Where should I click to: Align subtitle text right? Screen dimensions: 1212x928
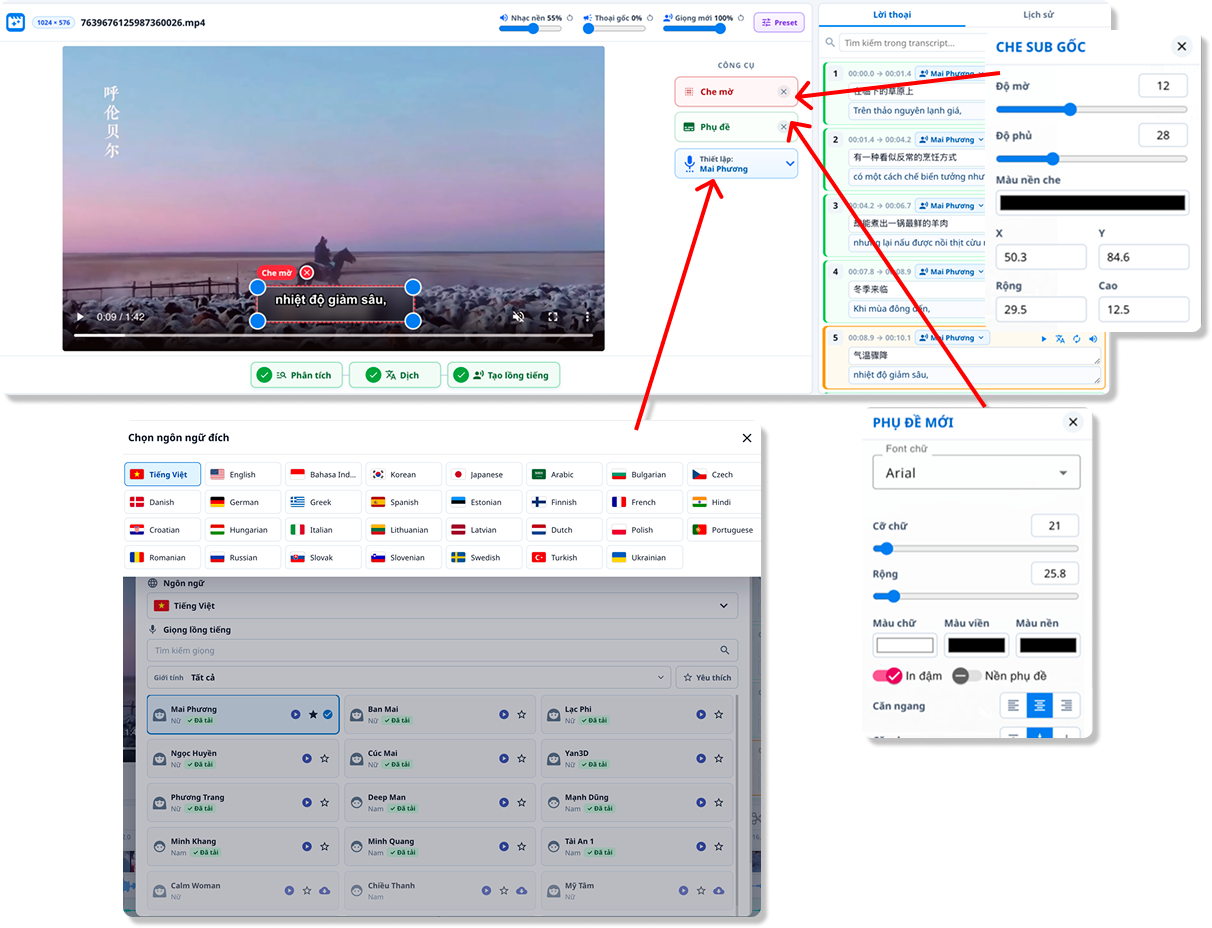click(1066, 706)
